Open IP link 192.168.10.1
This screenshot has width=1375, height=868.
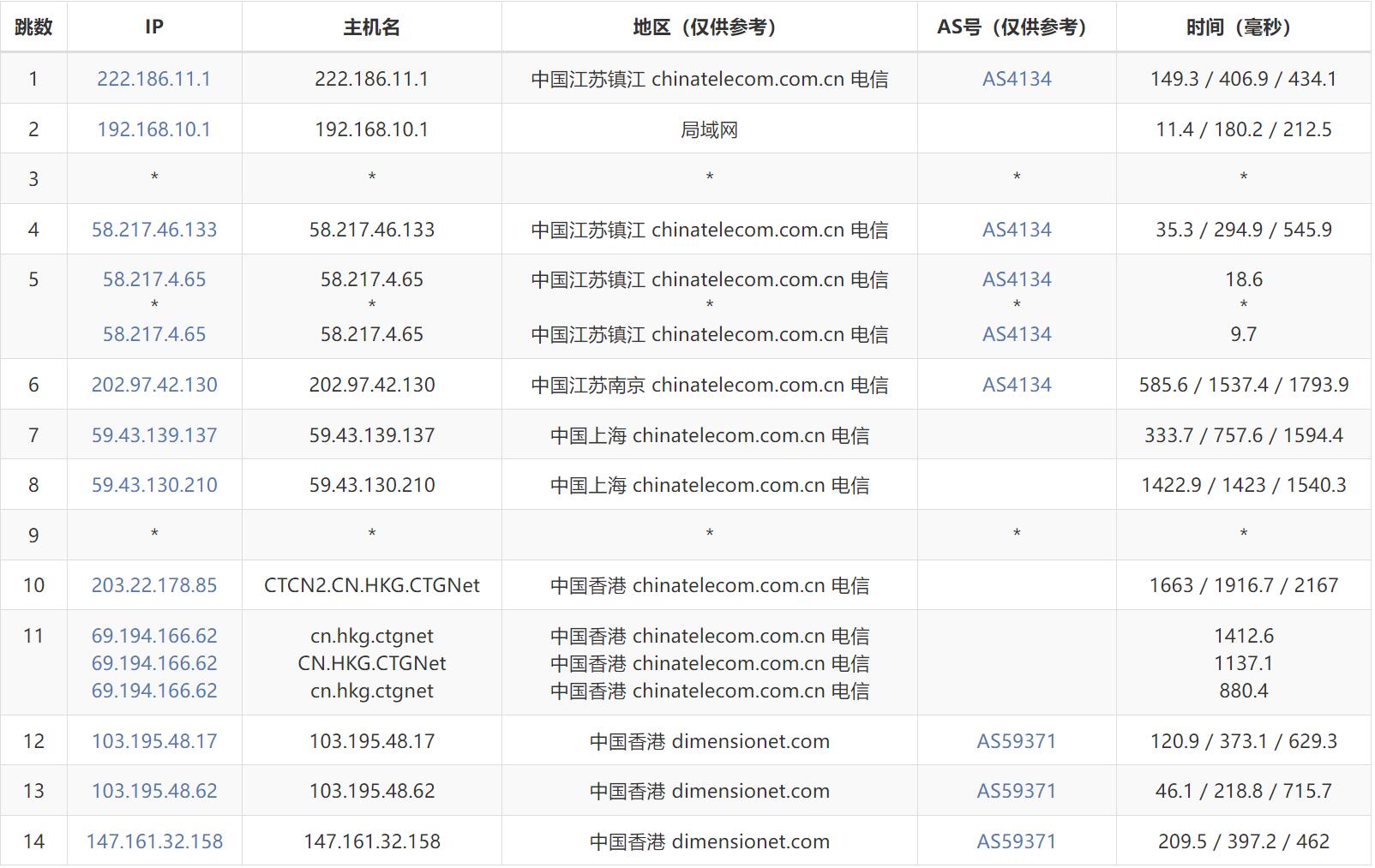point(154,129)
